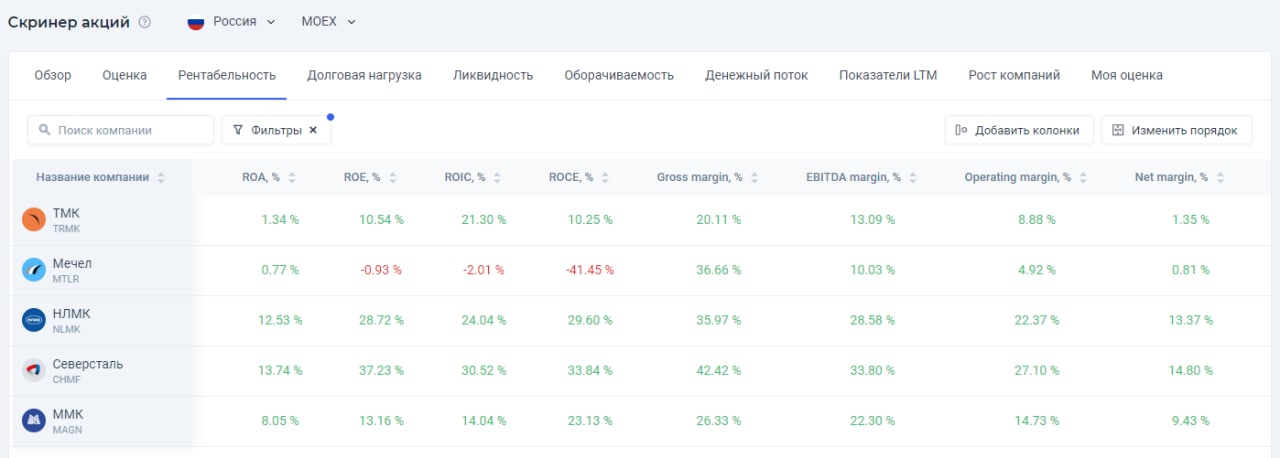Switch to the Оценка tab

click(125, 75)
